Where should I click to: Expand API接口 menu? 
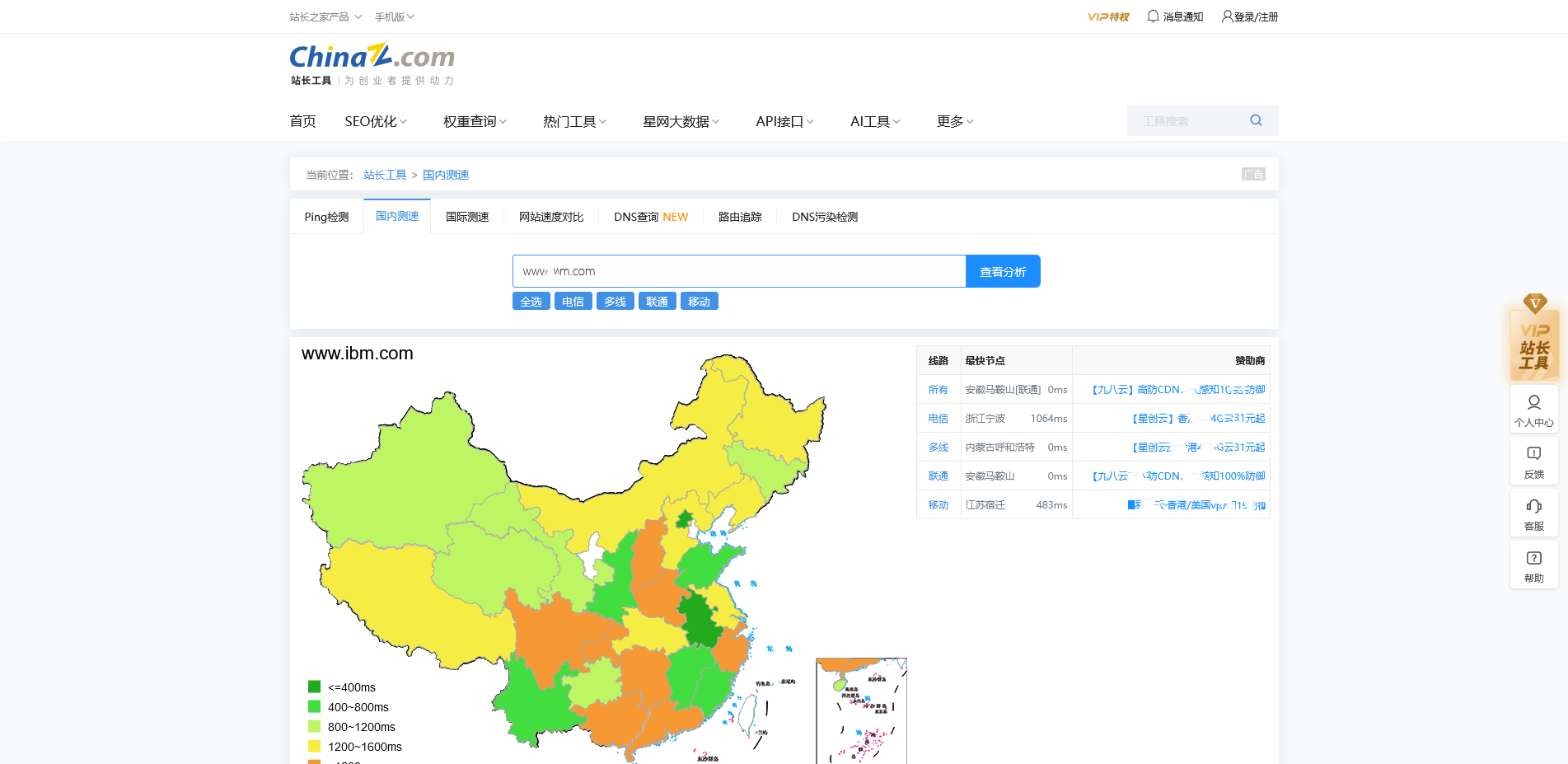(x=784, y=121)
